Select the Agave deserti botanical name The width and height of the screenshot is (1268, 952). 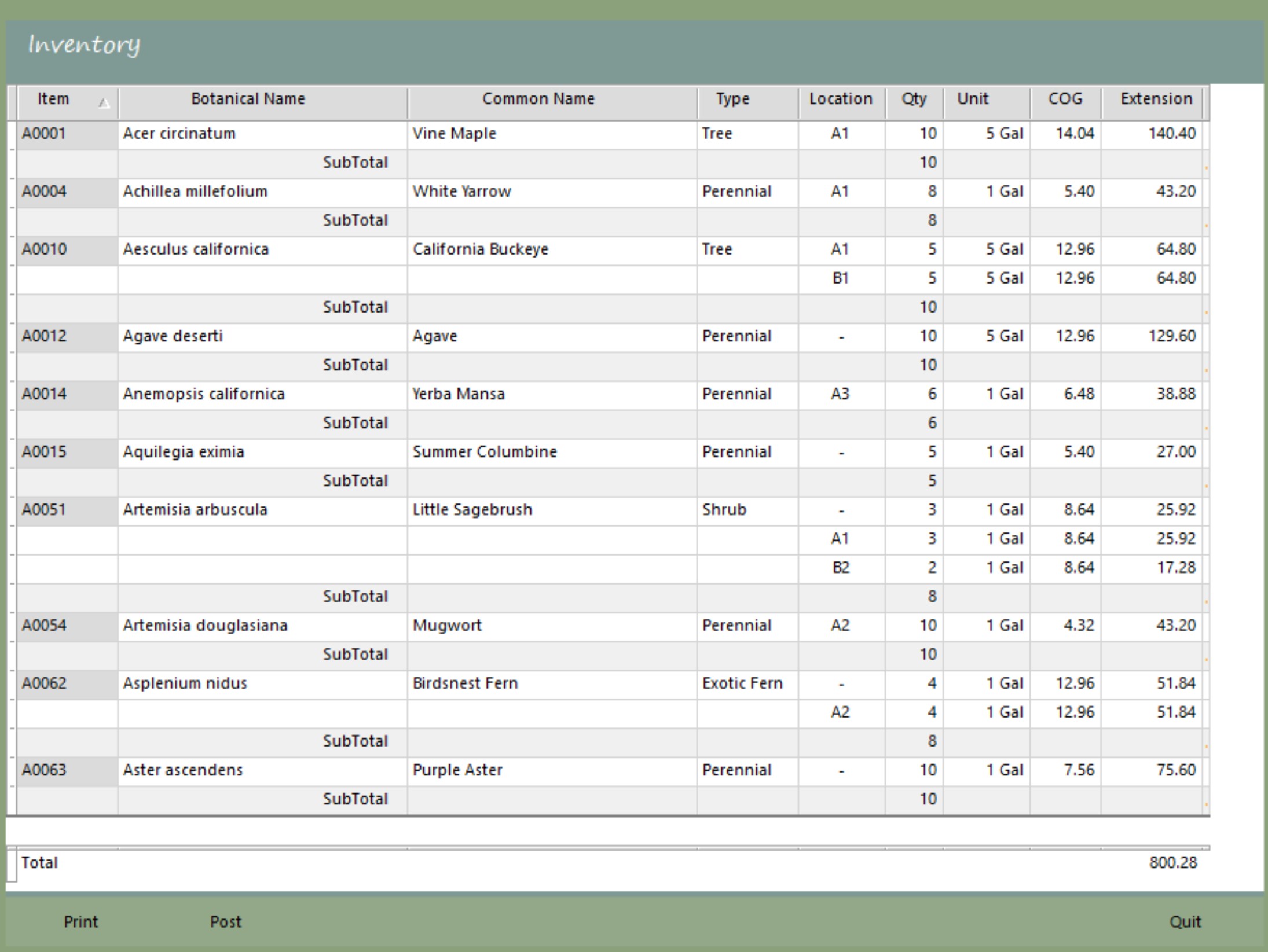click(173, 336)
